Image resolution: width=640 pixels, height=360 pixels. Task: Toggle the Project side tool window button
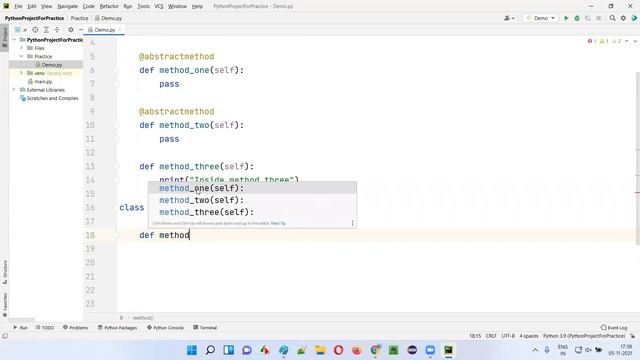4,37
